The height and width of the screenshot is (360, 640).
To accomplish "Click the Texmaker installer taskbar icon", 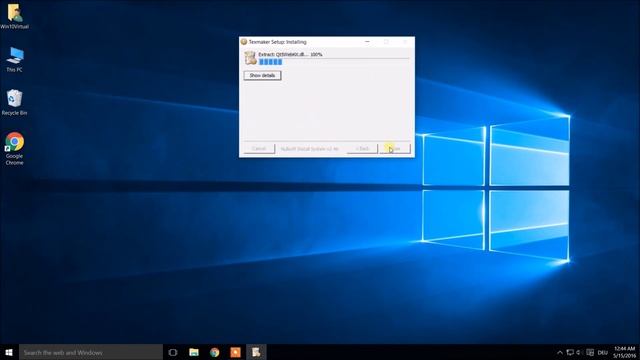I will coord(256,352).
